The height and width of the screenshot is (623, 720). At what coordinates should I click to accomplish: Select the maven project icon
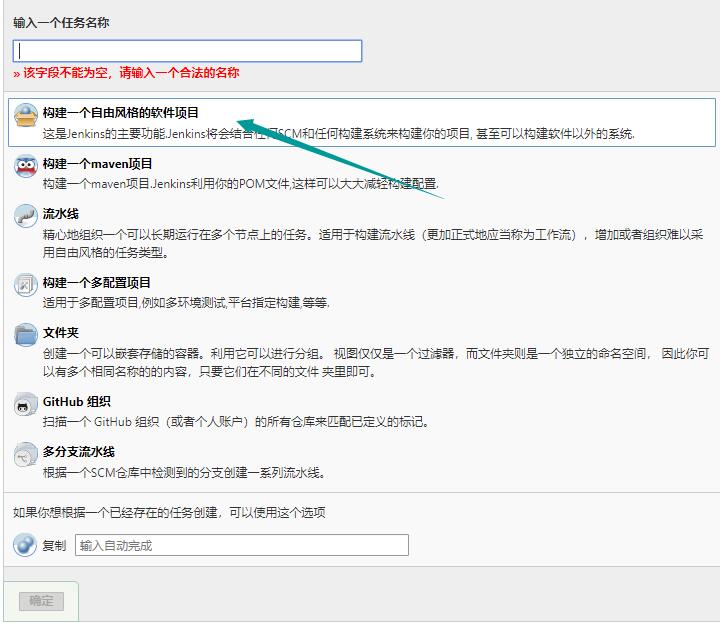click(x=26, y=165)
